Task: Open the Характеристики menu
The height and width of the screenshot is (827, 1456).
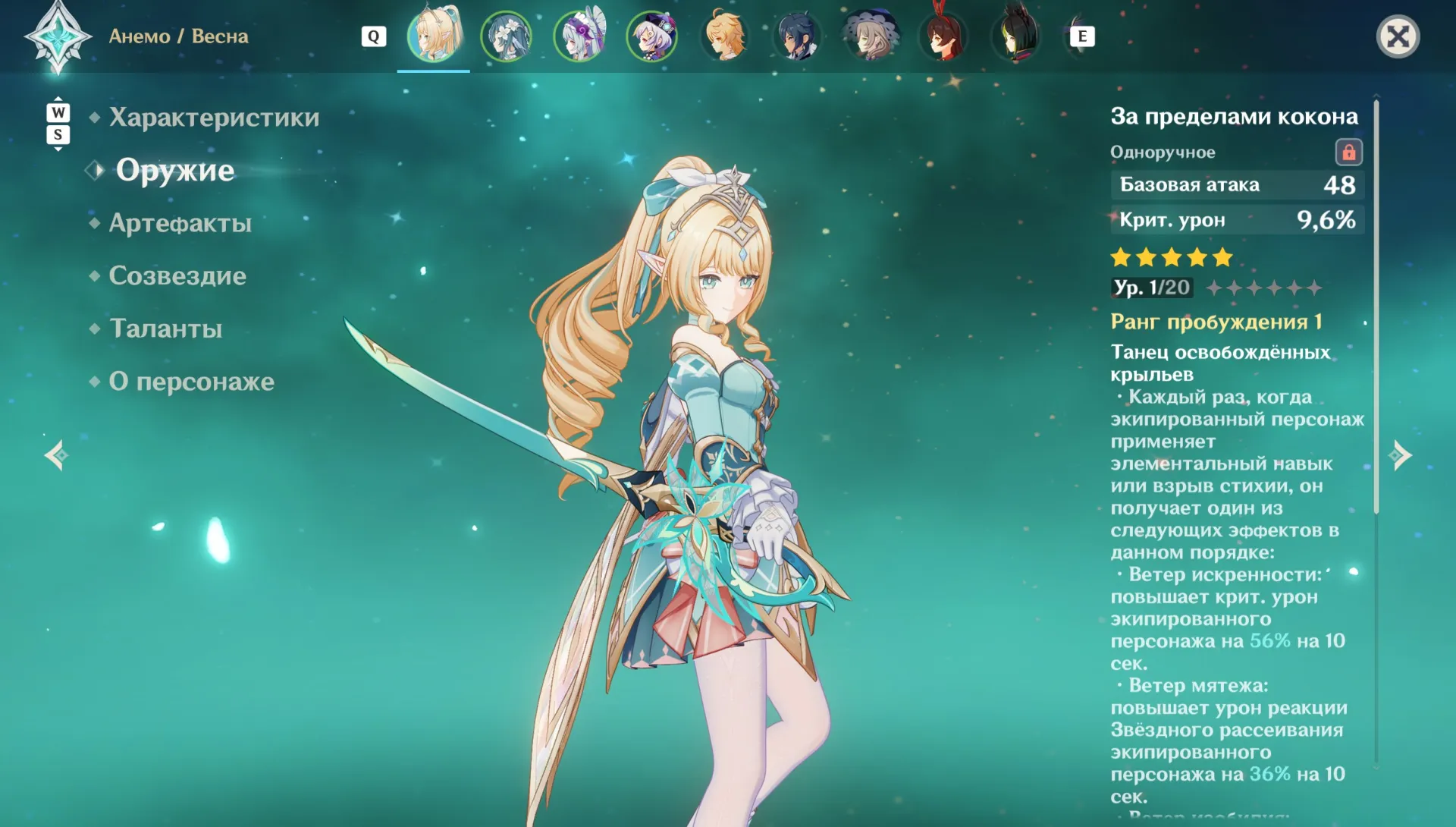Action: pos(214,118)
